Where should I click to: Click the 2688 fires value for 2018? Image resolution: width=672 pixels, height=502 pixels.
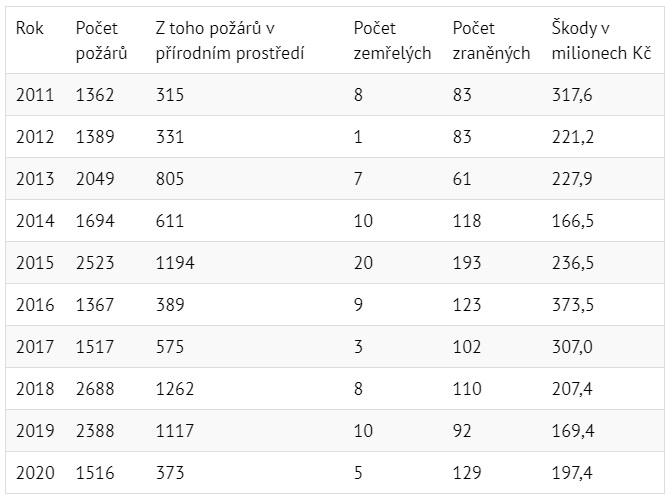(x=95, y=388)
